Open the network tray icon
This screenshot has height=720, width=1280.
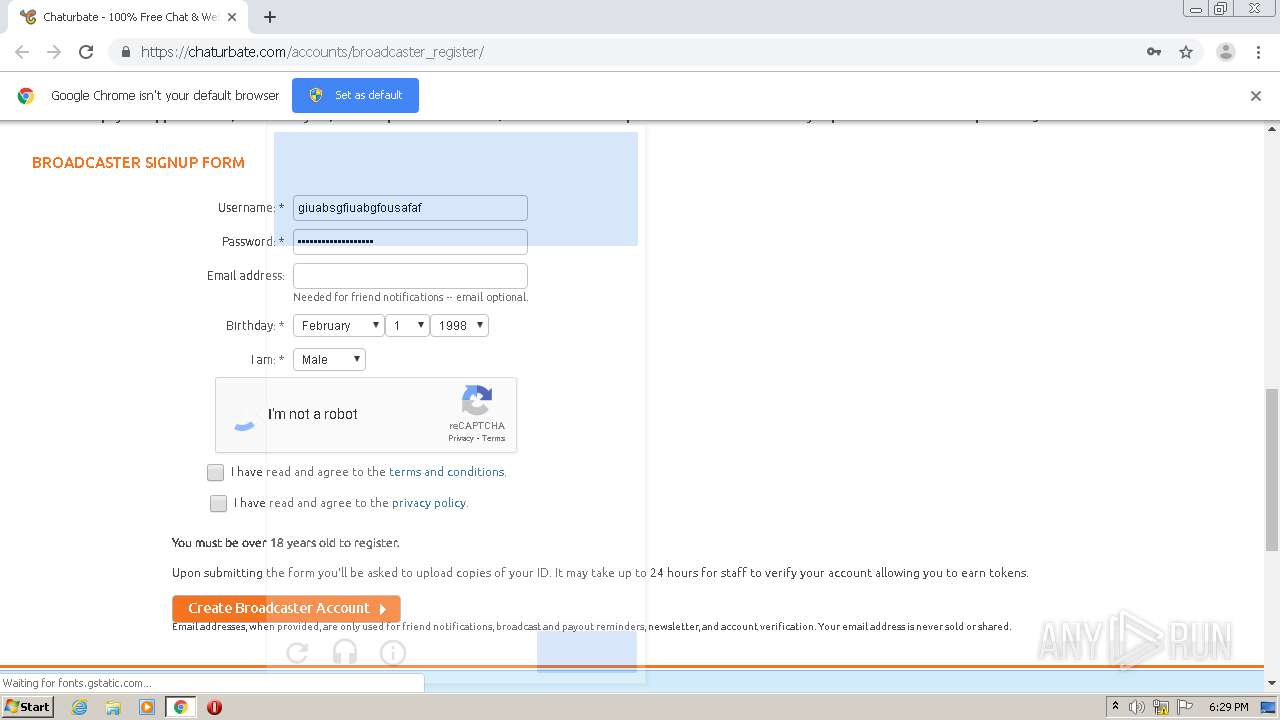[1161, 707]
